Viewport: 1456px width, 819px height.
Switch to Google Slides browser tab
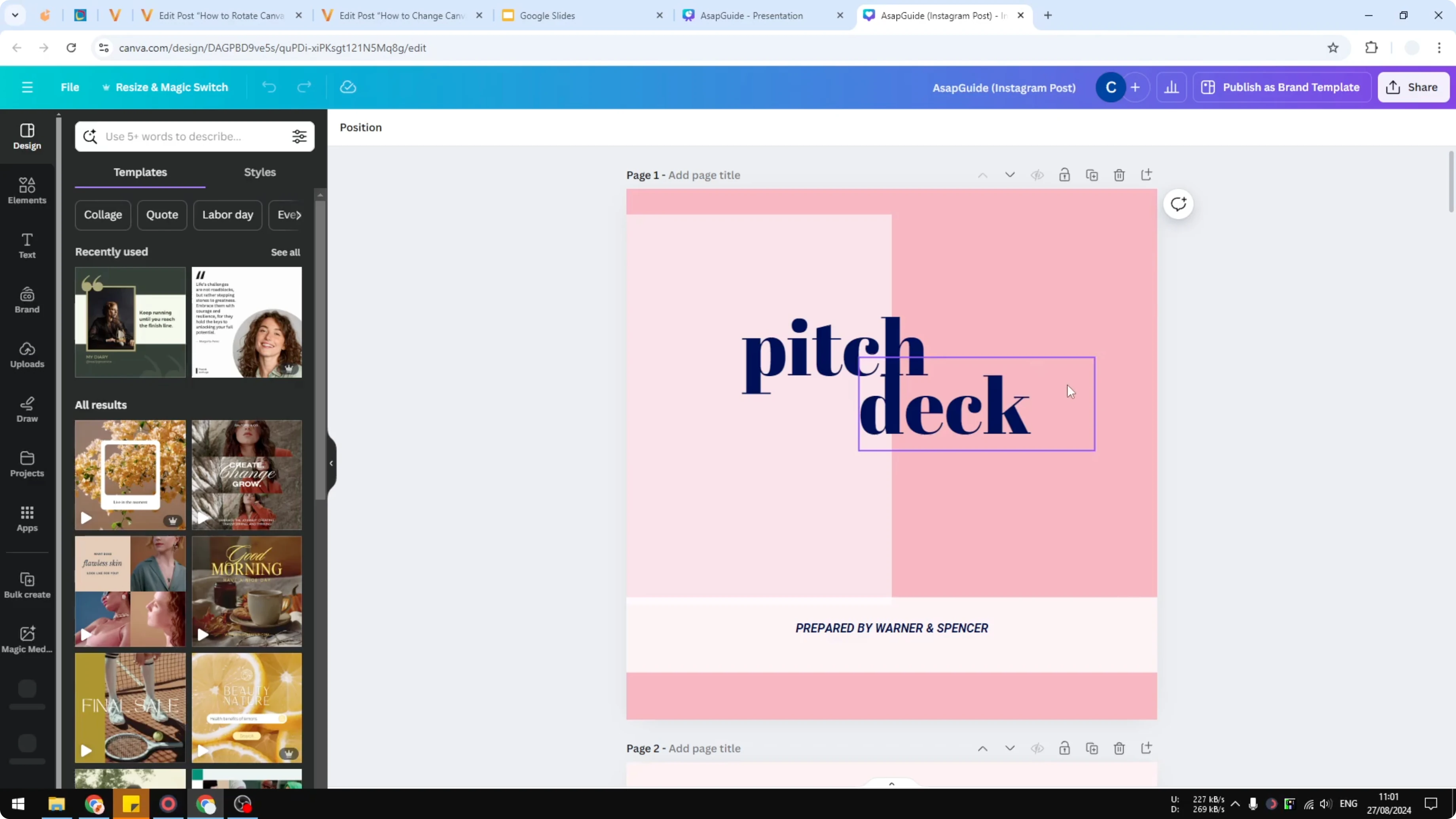click(582, 15)
